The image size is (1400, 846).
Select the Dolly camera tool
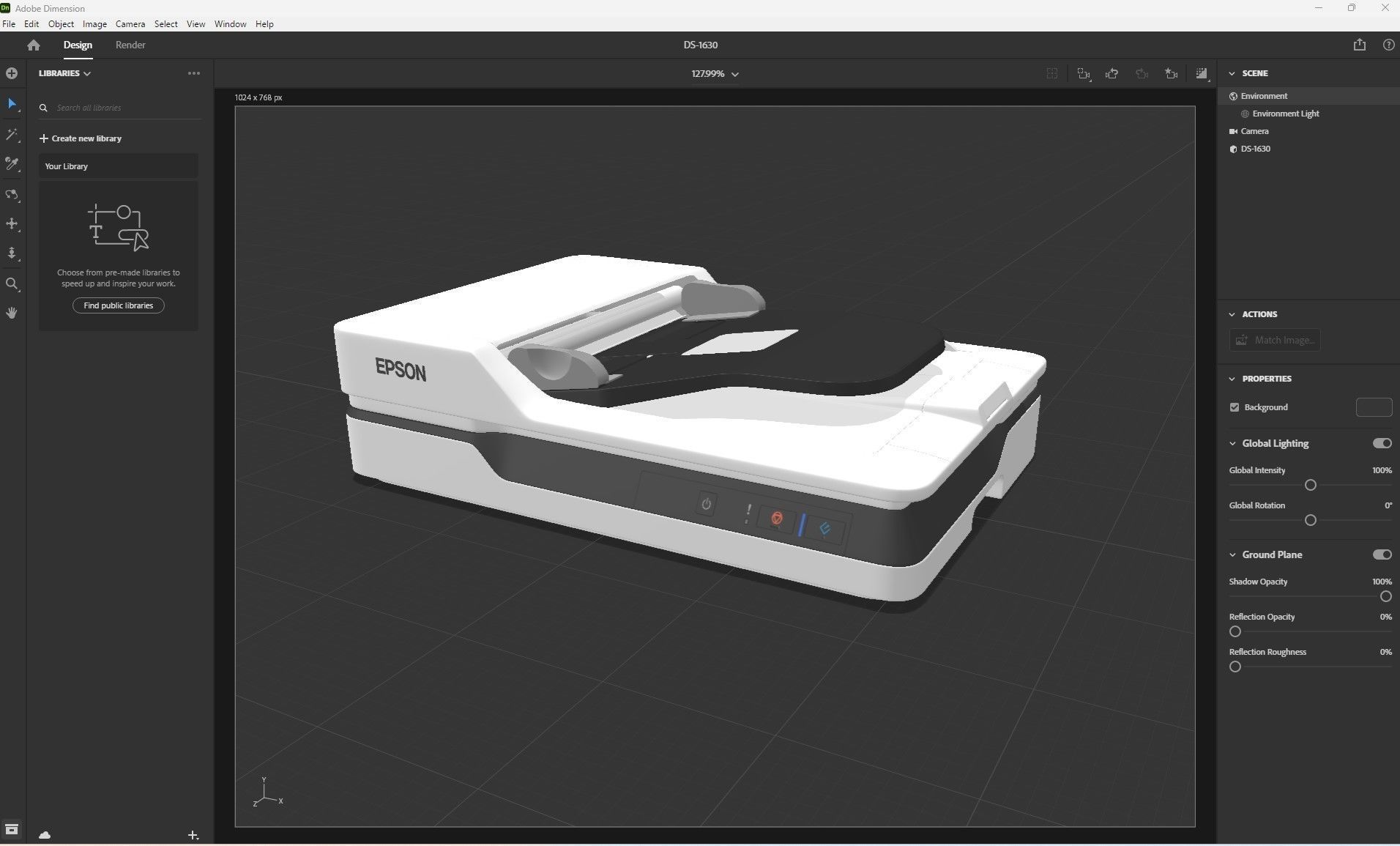coord(12,253)
